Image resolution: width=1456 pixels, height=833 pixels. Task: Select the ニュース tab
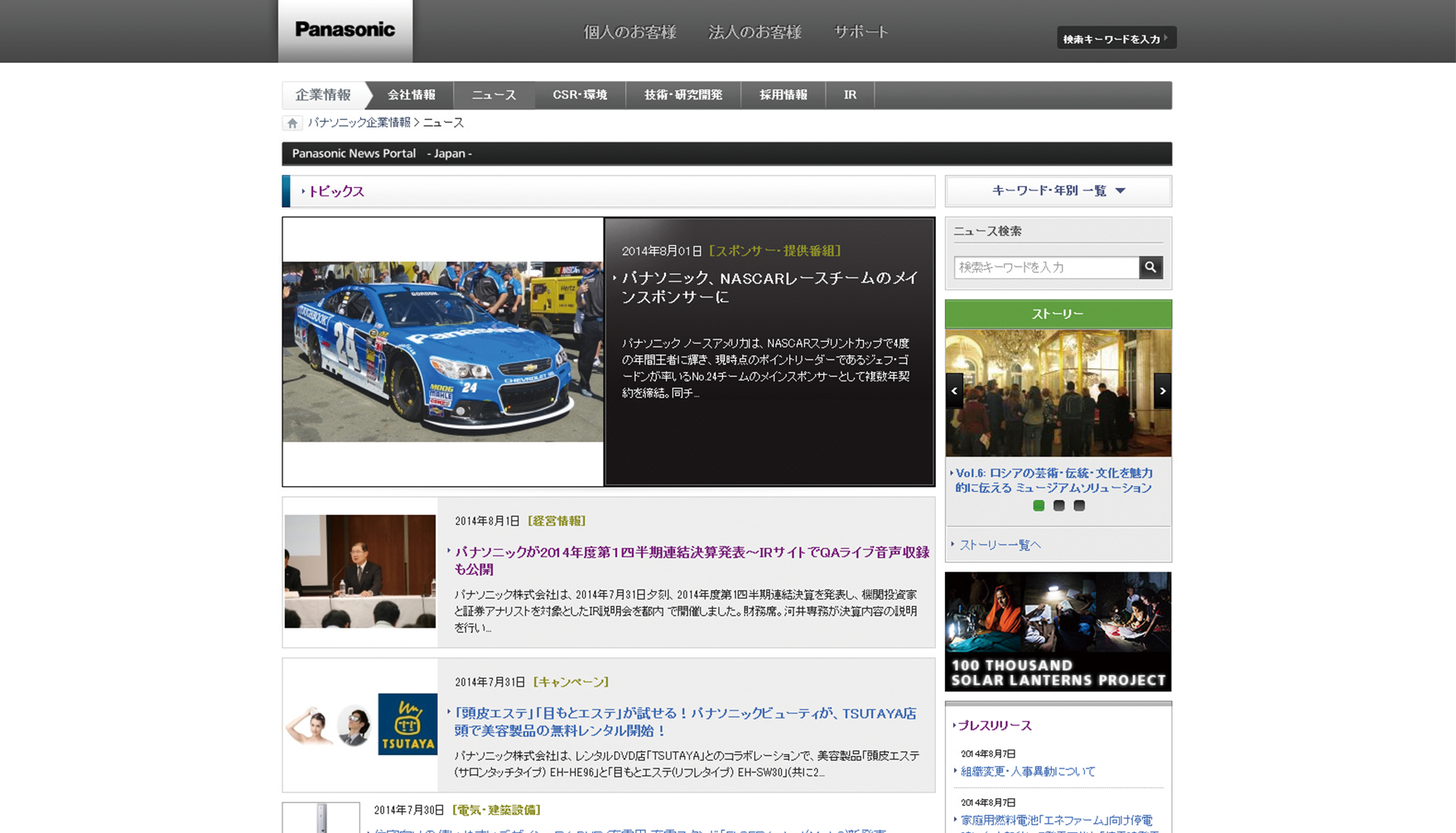point(494,95)
